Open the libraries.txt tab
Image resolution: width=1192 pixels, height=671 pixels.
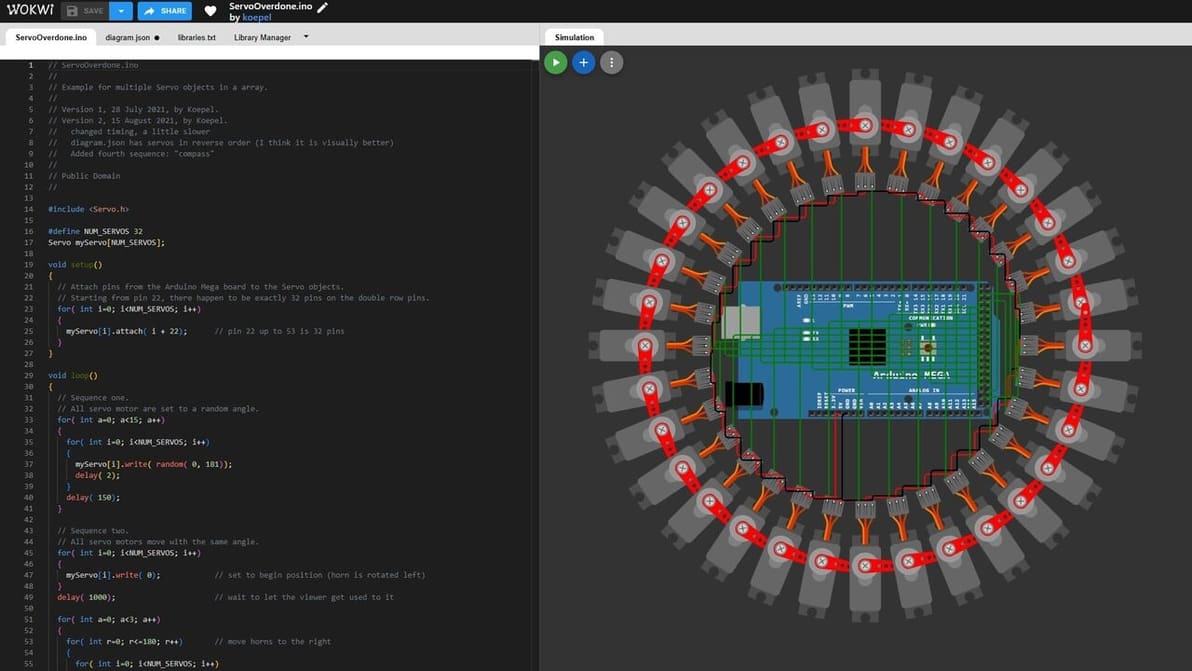click(x=196, y=37)
